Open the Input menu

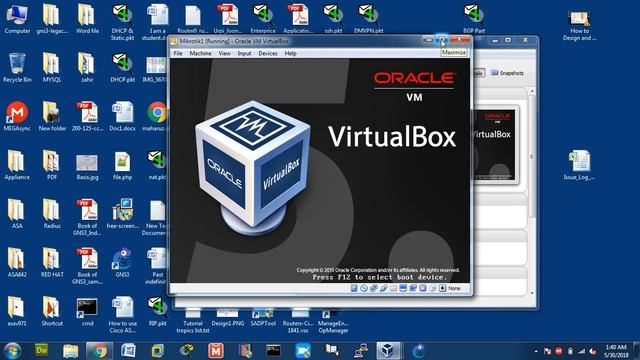[x=244, y=53]
